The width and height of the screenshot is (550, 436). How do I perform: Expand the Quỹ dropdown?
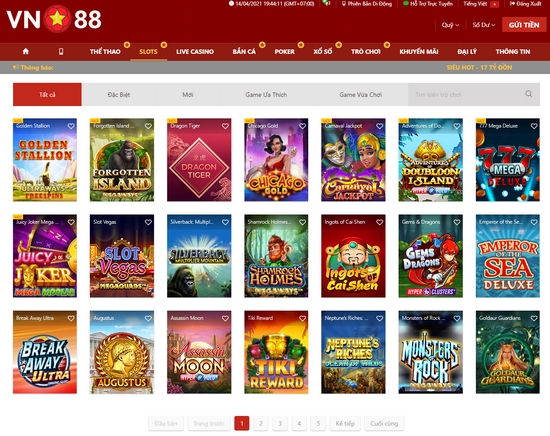coord(450,25)
